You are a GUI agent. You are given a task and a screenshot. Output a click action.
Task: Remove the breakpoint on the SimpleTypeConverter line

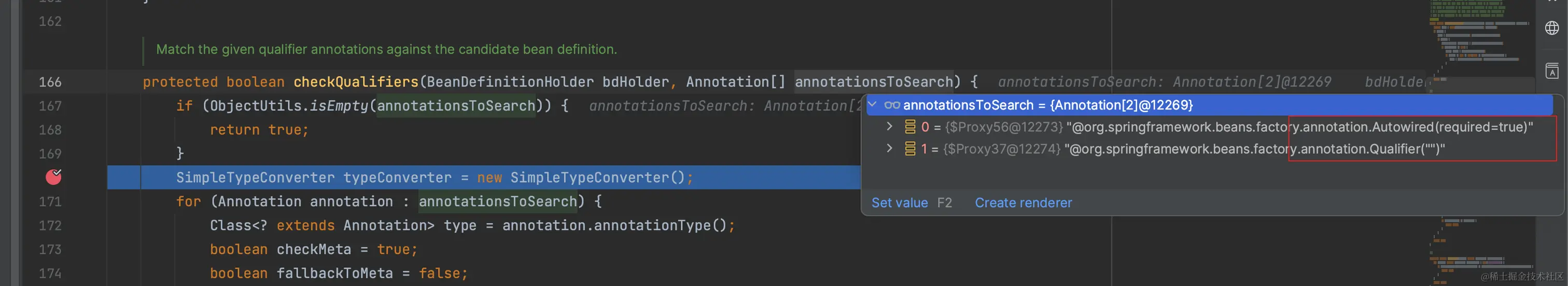pos(53,177)
